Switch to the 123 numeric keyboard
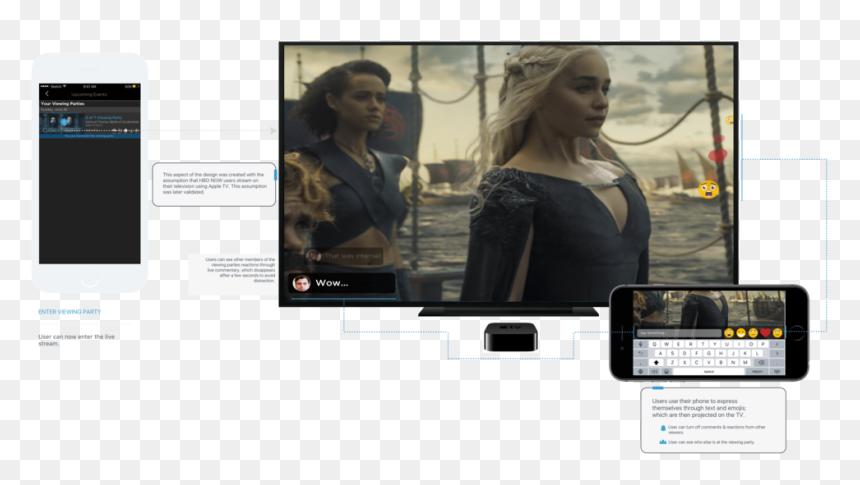Screen dimensions: 860x485 pyautogui.click(x=654, y=371)
